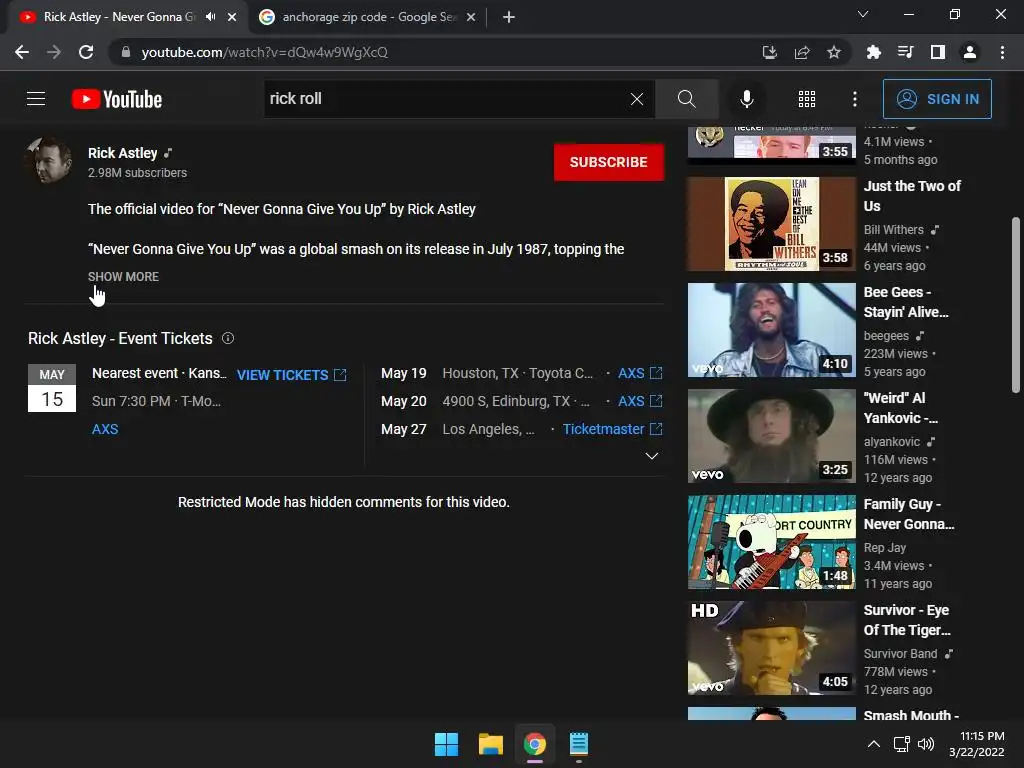Open Survivor Eye Of The Tiger thumbnail
1024x768 pixels.
pyautogui.click(x=771, y=648)
